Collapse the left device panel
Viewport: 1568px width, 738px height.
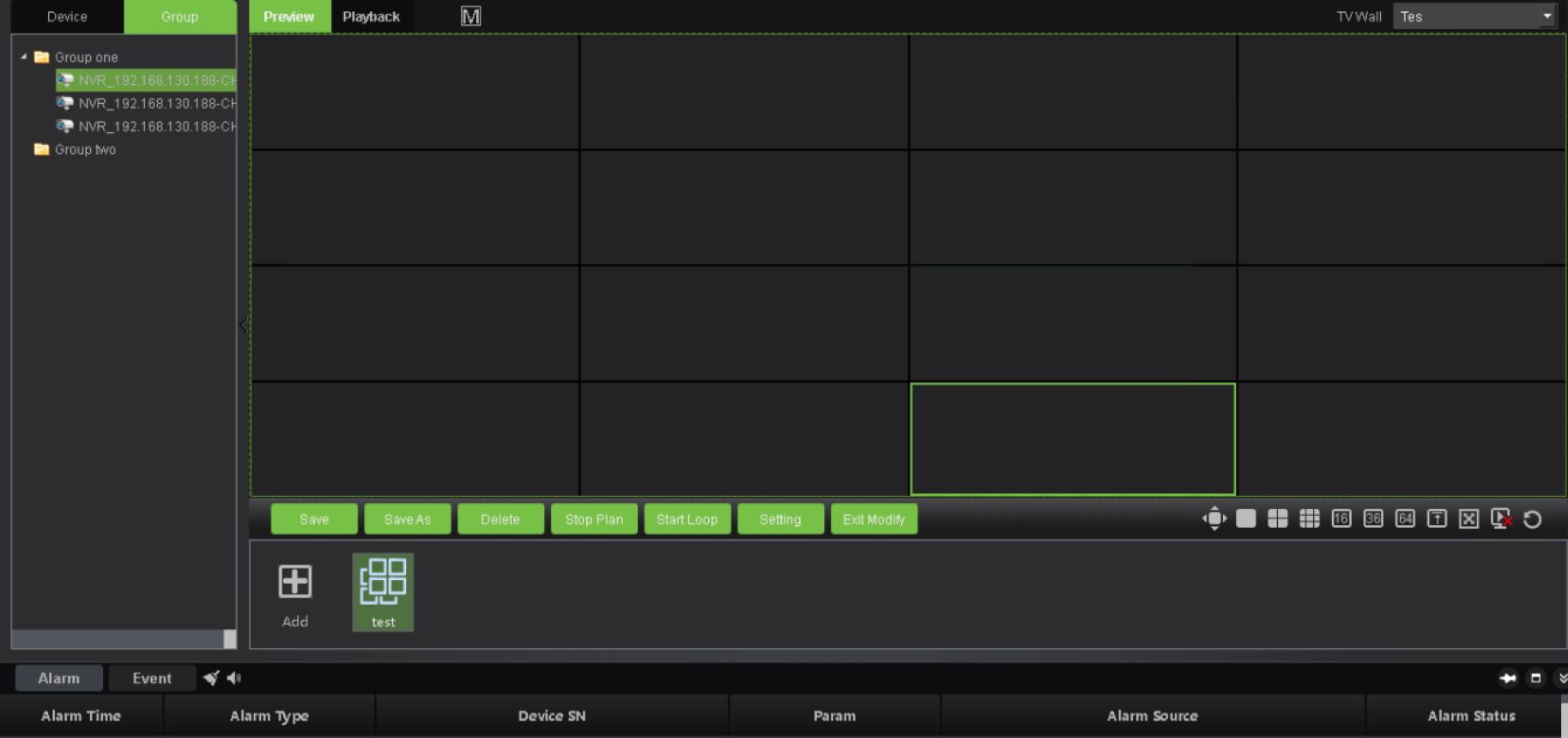[243, 325]
